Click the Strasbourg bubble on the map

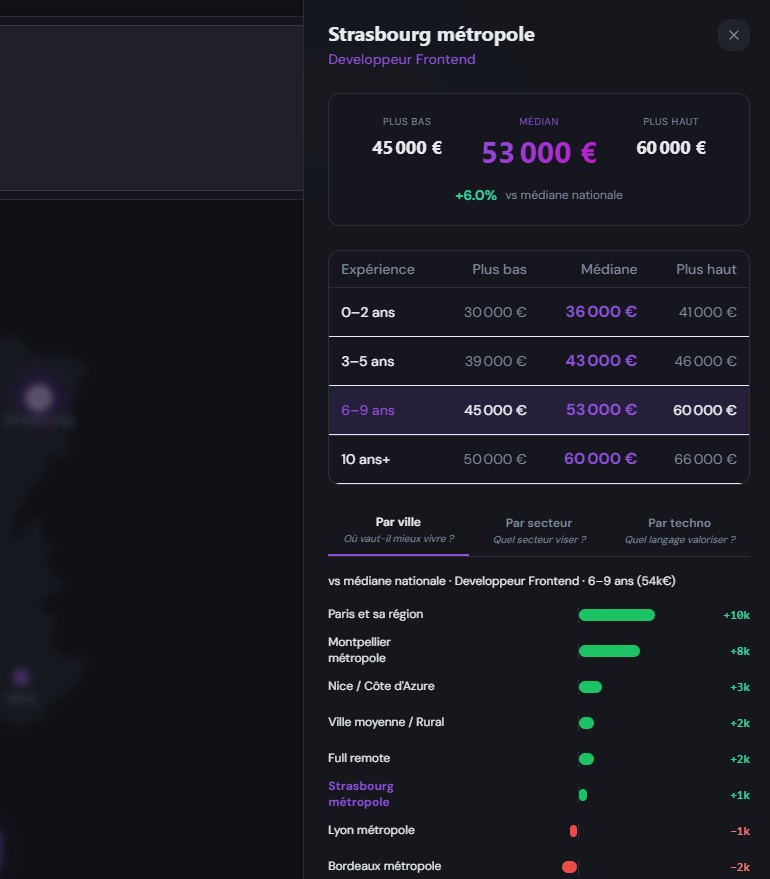pyautogui.click(x=39, y=398)
